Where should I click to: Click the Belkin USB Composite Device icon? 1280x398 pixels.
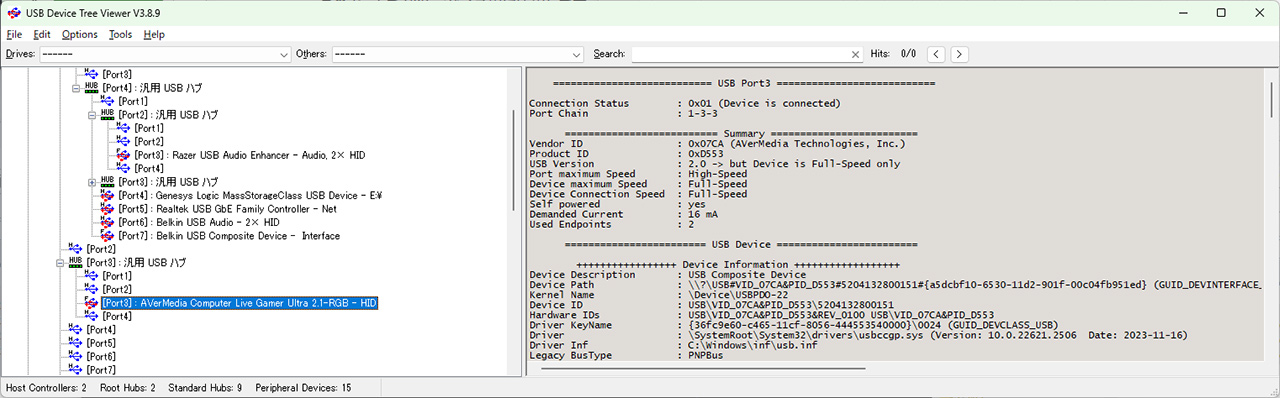107,236
